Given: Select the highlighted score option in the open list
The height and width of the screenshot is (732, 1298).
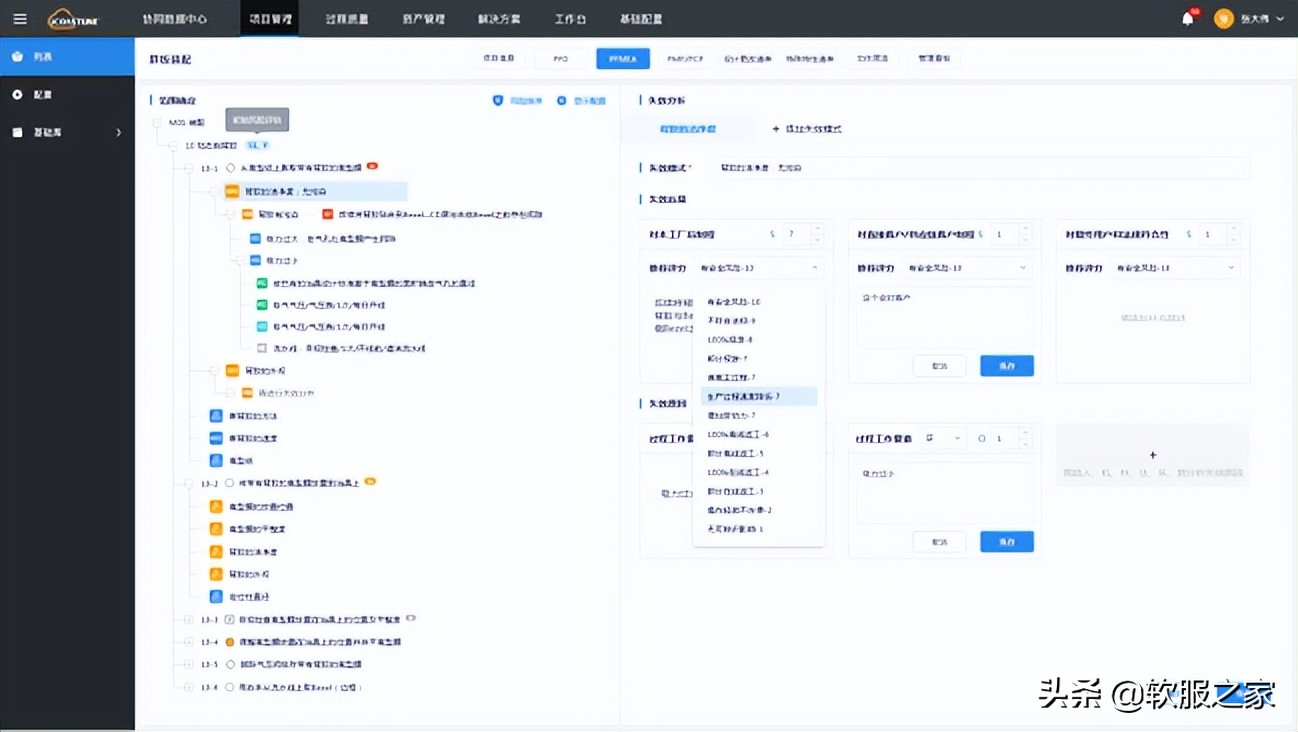Looking at the screenshot, I should pyautogui.click(x=758, y=396).
